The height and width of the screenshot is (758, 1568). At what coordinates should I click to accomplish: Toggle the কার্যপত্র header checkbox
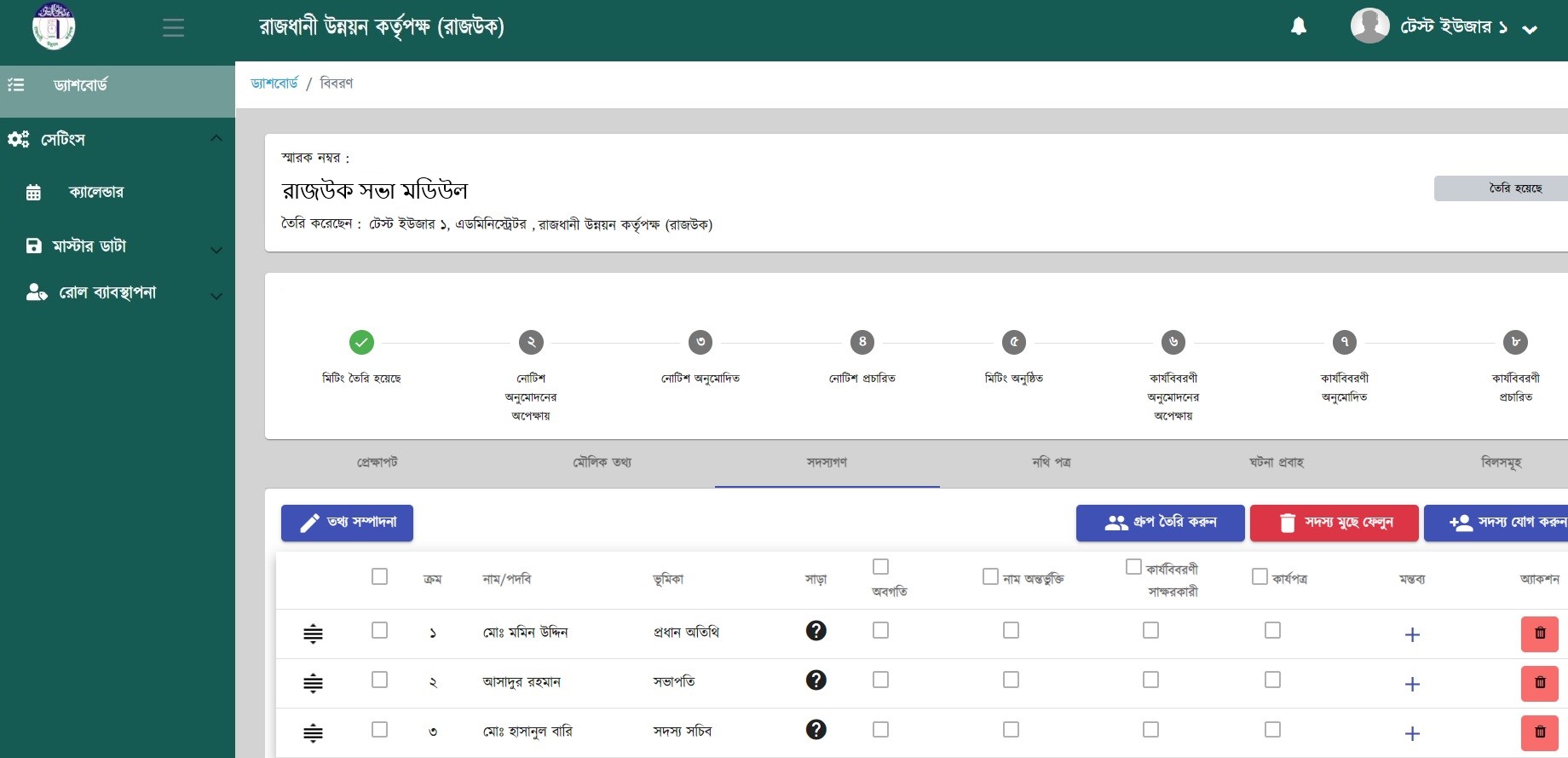point(1260,577)
